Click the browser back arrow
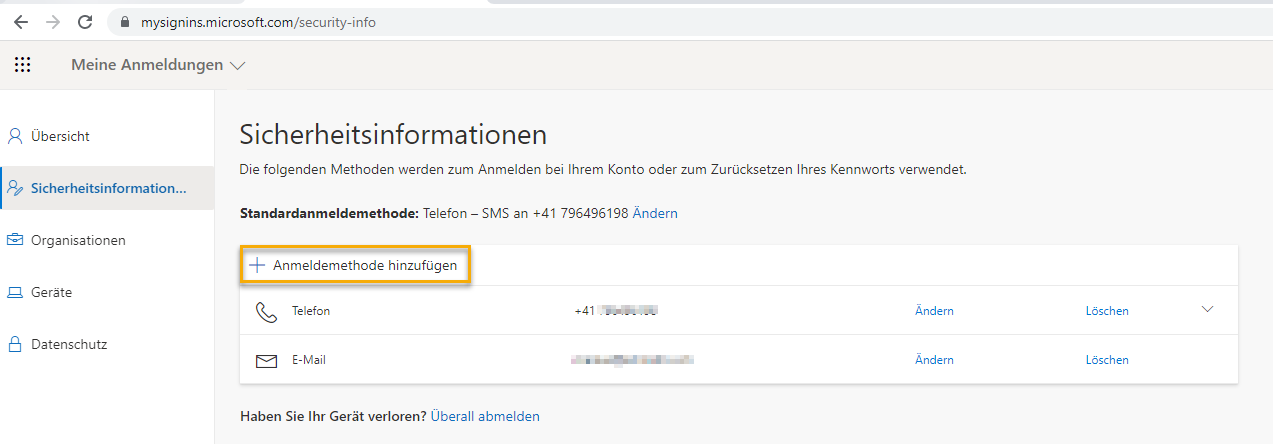 point(21,21)
